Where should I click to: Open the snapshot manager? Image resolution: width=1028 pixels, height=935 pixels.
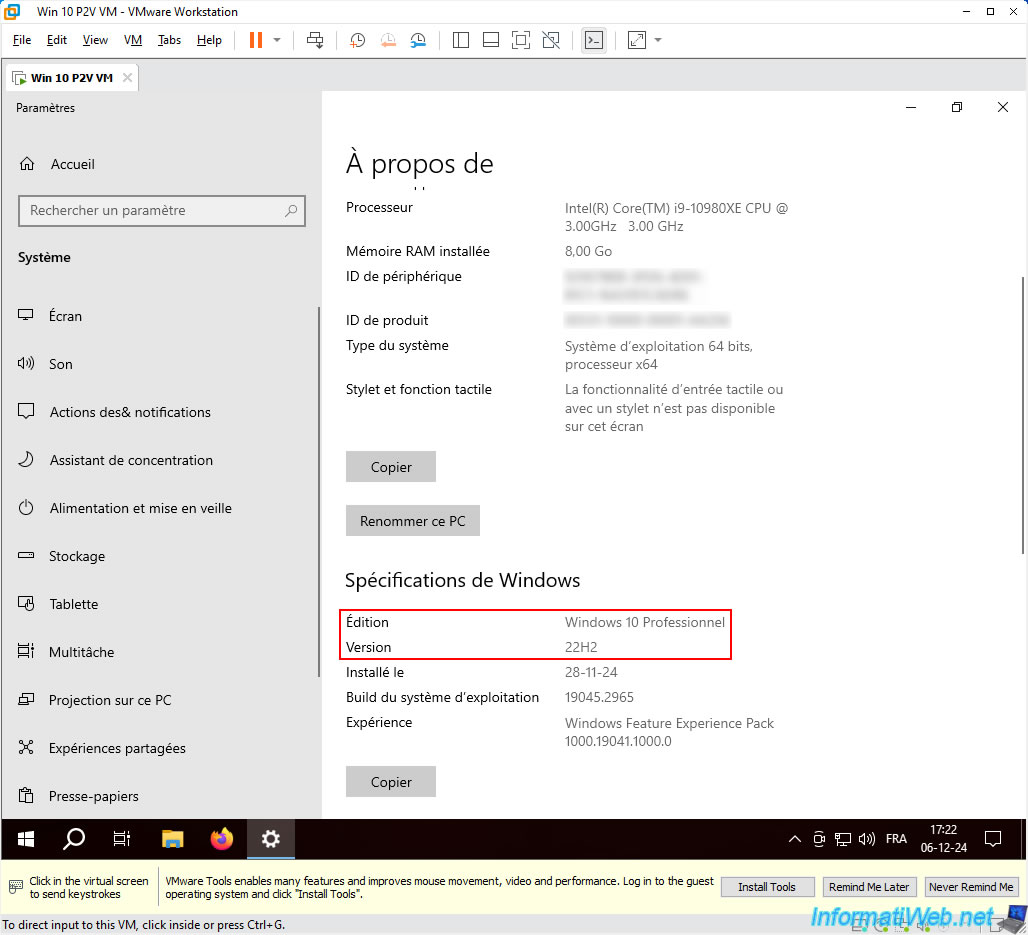tap(418, 40)
